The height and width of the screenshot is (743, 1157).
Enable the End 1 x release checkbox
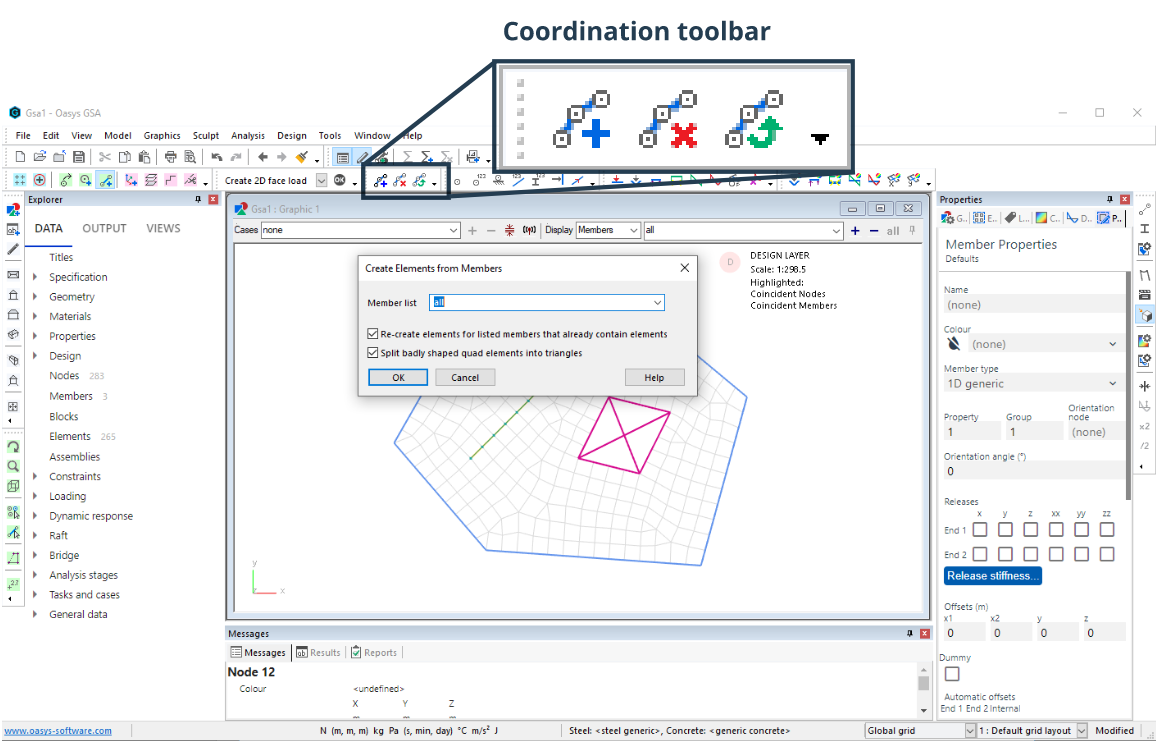[x=980, y=529]
